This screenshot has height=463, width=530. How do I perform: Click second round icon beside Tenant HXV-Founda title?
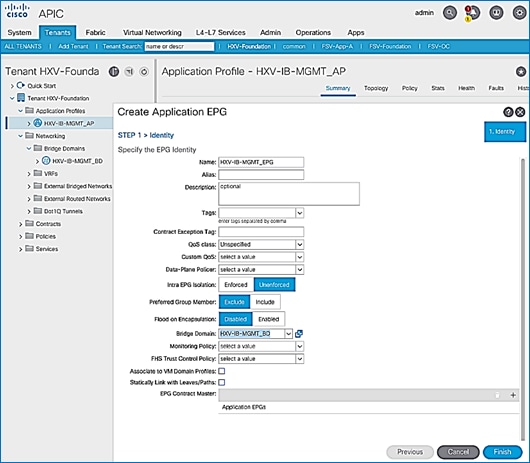(x=129, y=72)
